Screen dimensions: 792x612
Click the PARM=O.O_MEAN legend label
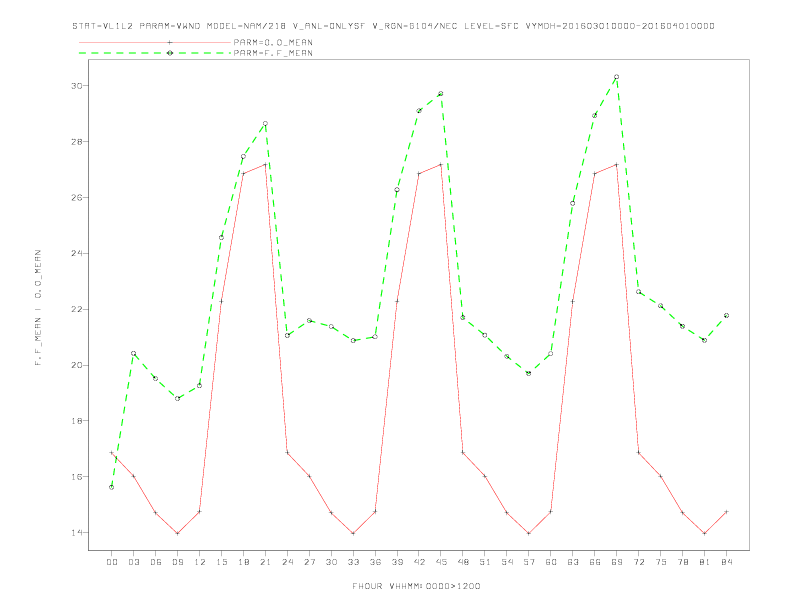click(x=273, y=42)
